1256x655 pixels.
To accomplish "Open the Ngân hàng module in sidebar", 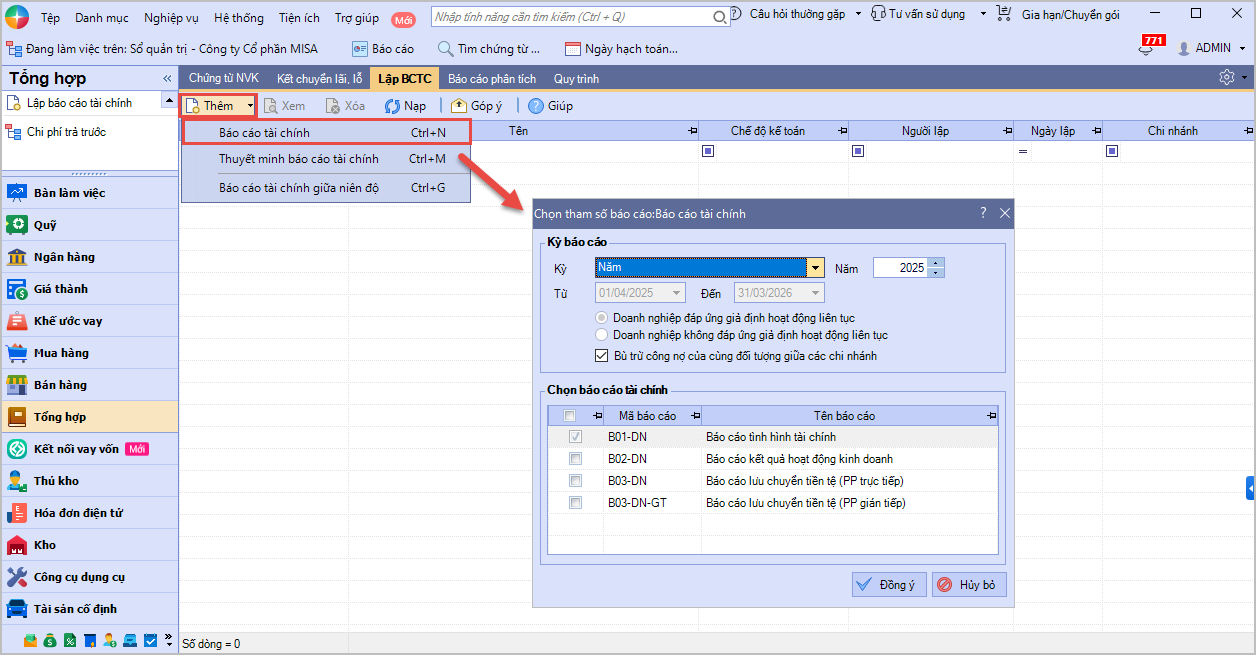I will [64, 257].
